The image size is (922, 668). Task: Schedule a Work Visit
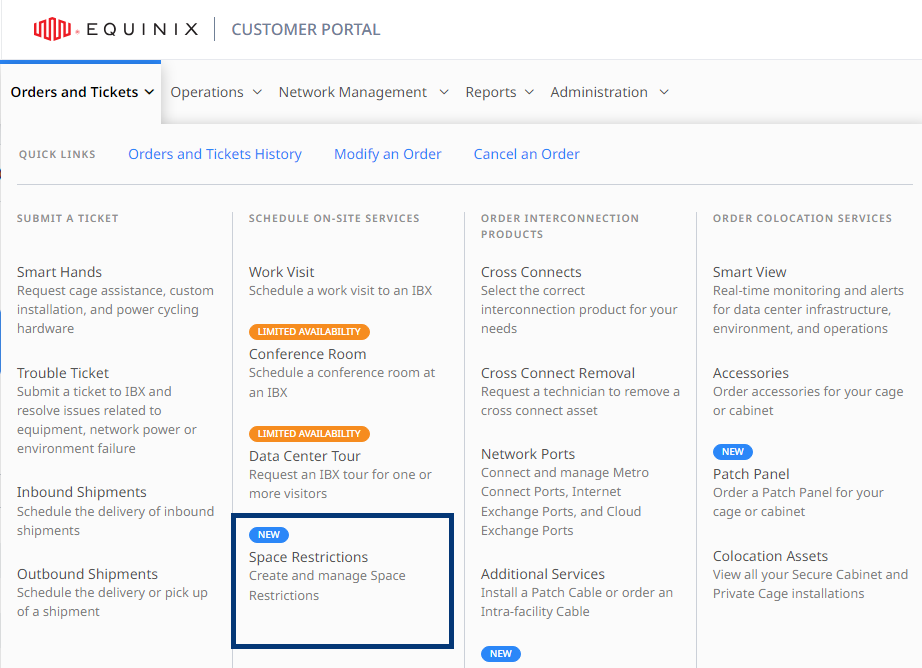coord(282,272)
